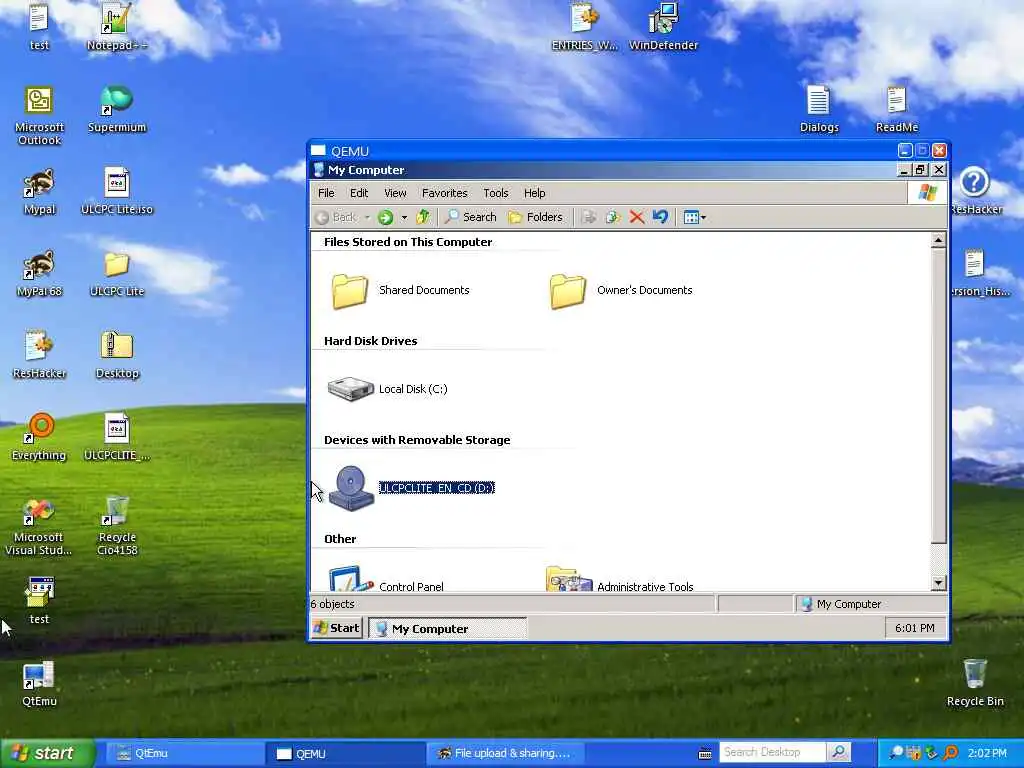The width and height of the screenshot is (1024, 768).
Task: Select Local Disk (C:) drive
Action: click(388, 389)
